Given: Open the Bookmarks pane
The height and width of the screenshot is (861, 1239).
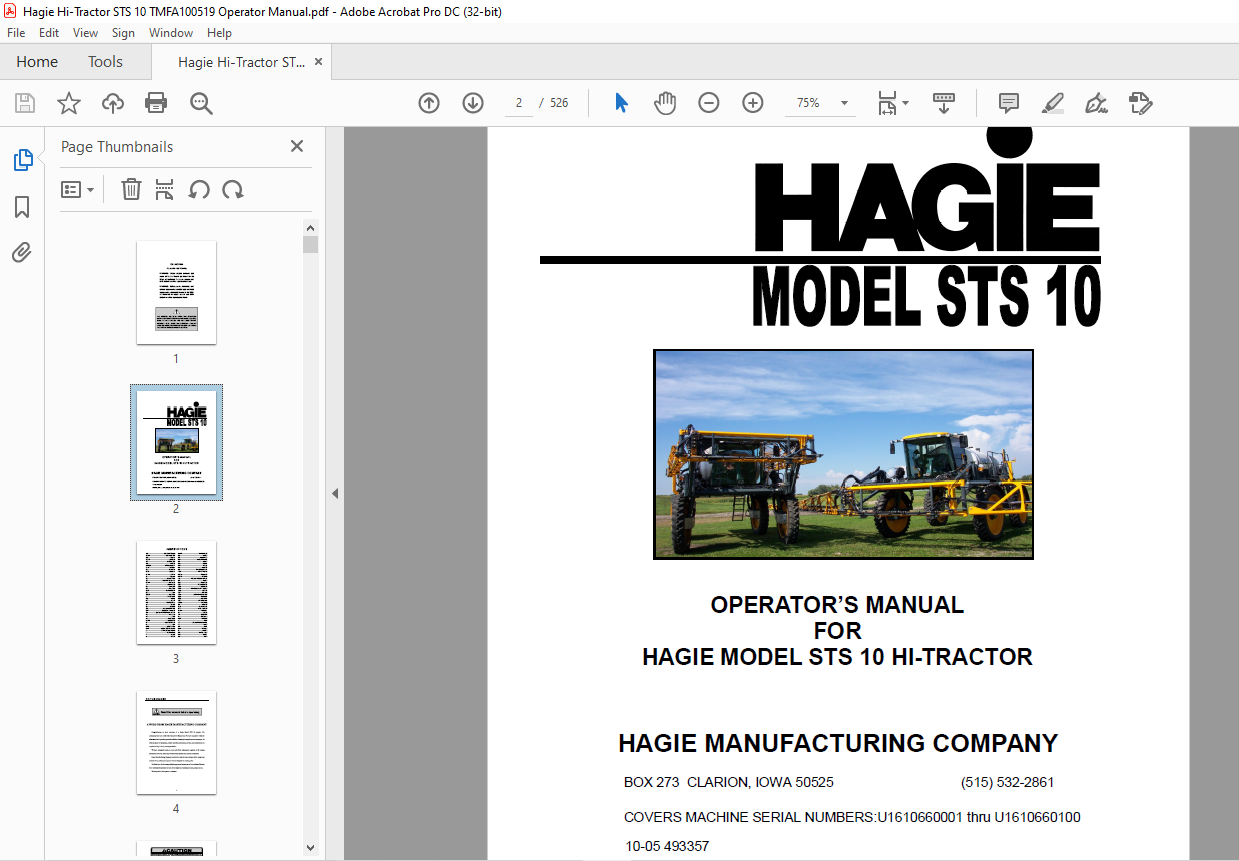Looking at the screenshot, I should [x=22, y=207].
